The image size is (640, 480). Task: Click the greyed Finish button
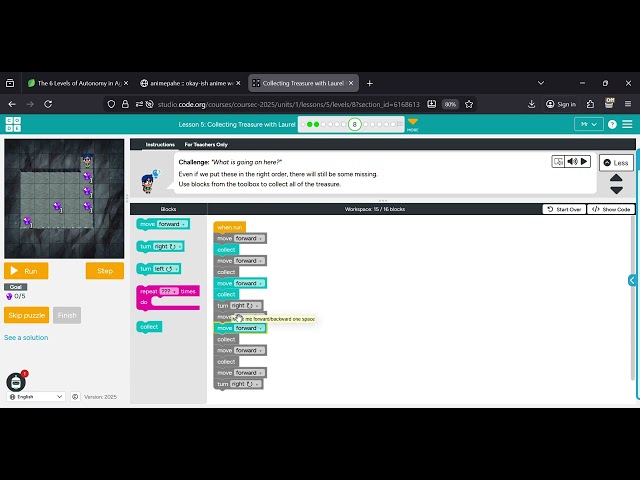click(67, 315)
